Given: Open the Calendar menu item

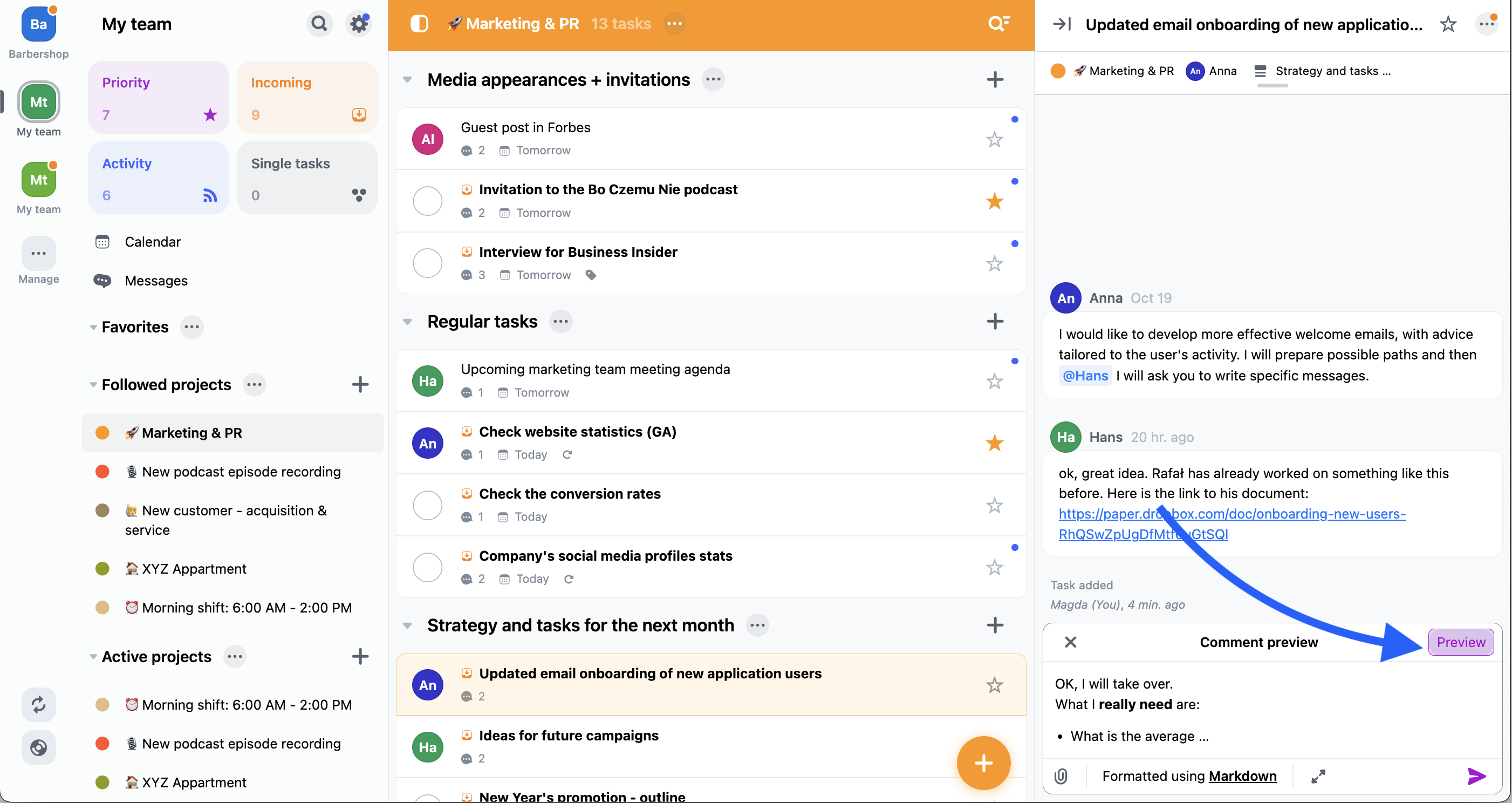Looking at the screenshot, I should pyautogui.click(x=152, y=242).
